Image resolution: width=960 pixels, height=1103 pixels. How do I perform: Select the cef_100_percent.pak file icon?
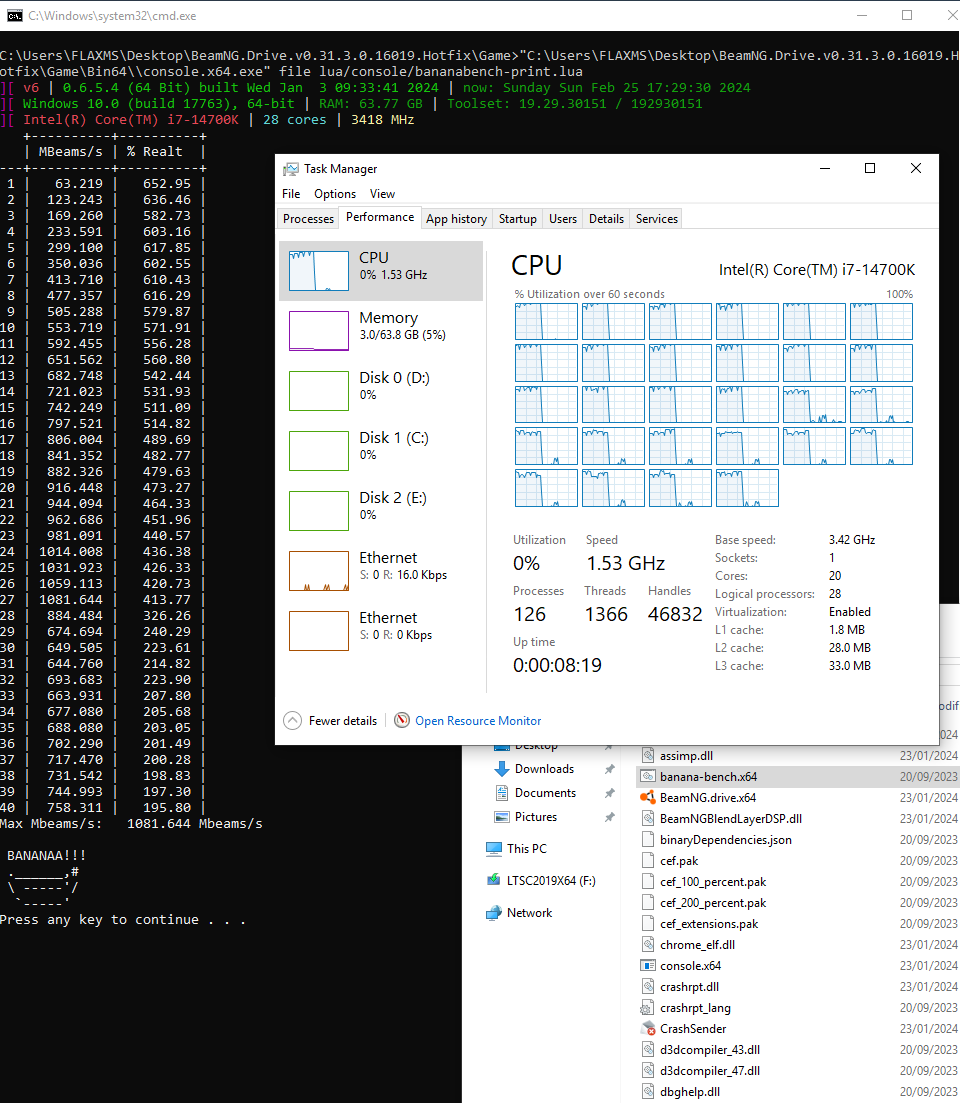648,881
